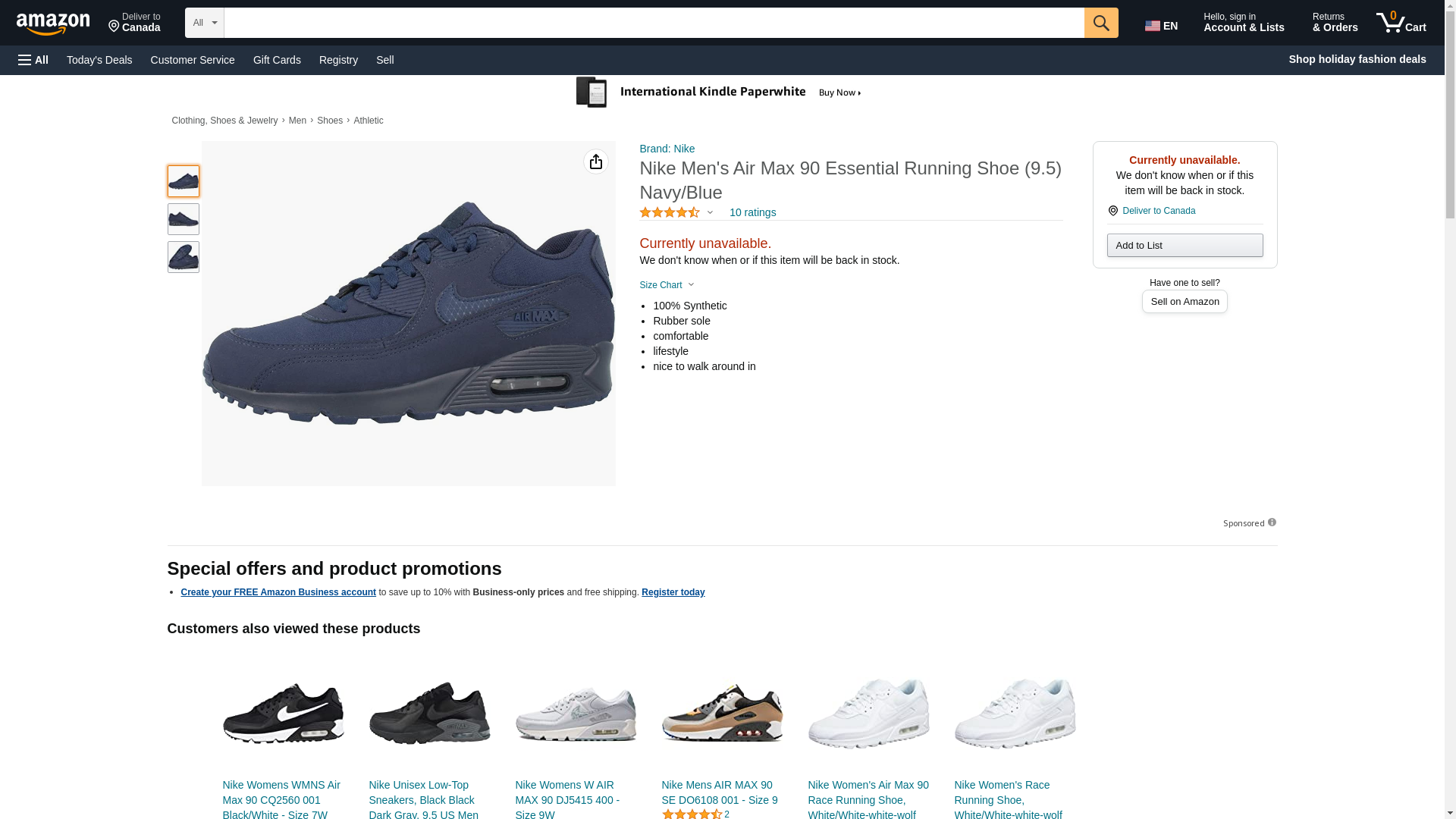1456x819 pixels.
Task: Select Gift Cards in navigation bar
Action: (277, 60)
